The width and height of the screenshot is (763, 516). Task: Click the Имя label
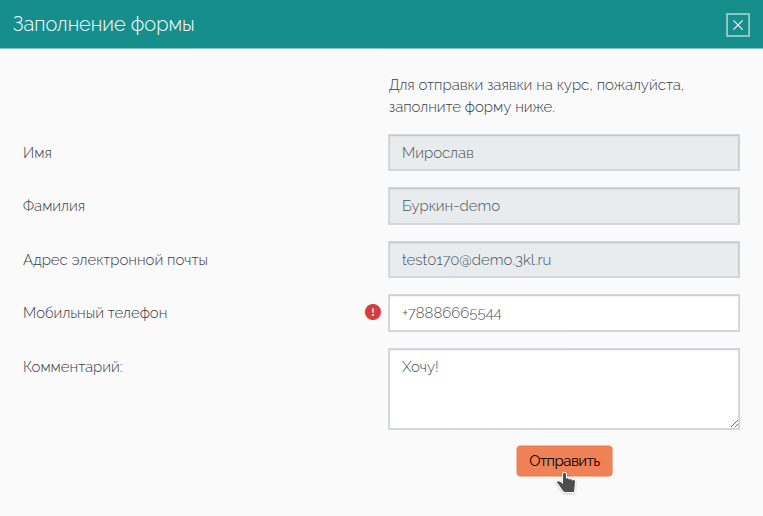[37, 153]
